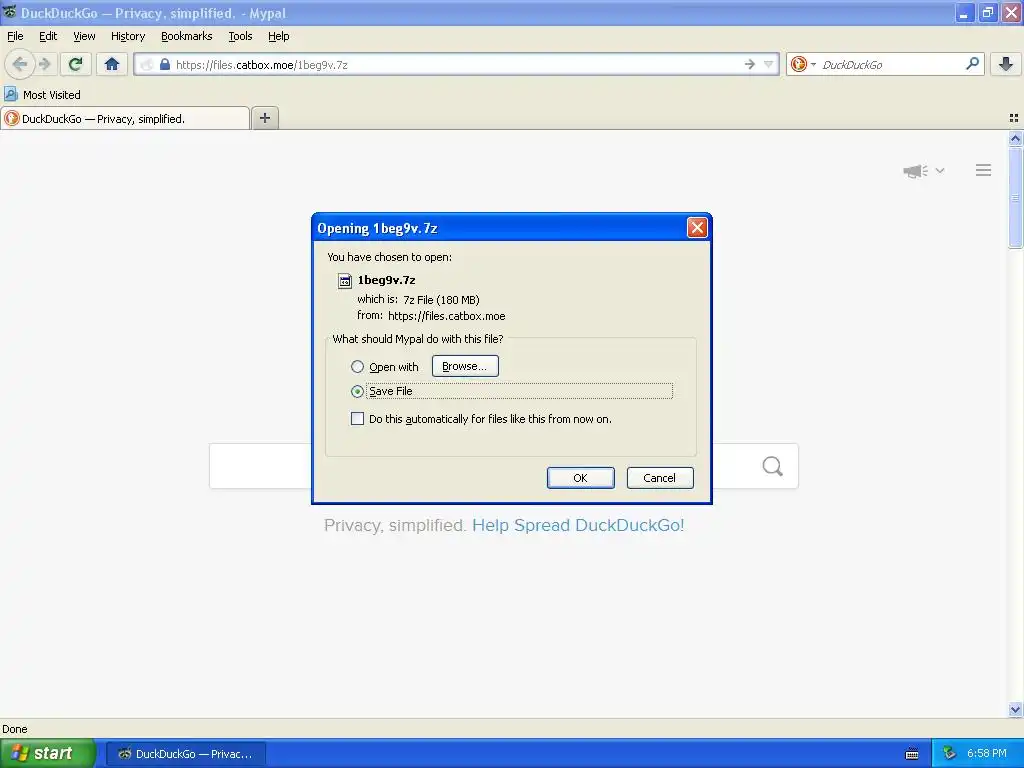Click the network tray icon

click(x=950, y=754)
